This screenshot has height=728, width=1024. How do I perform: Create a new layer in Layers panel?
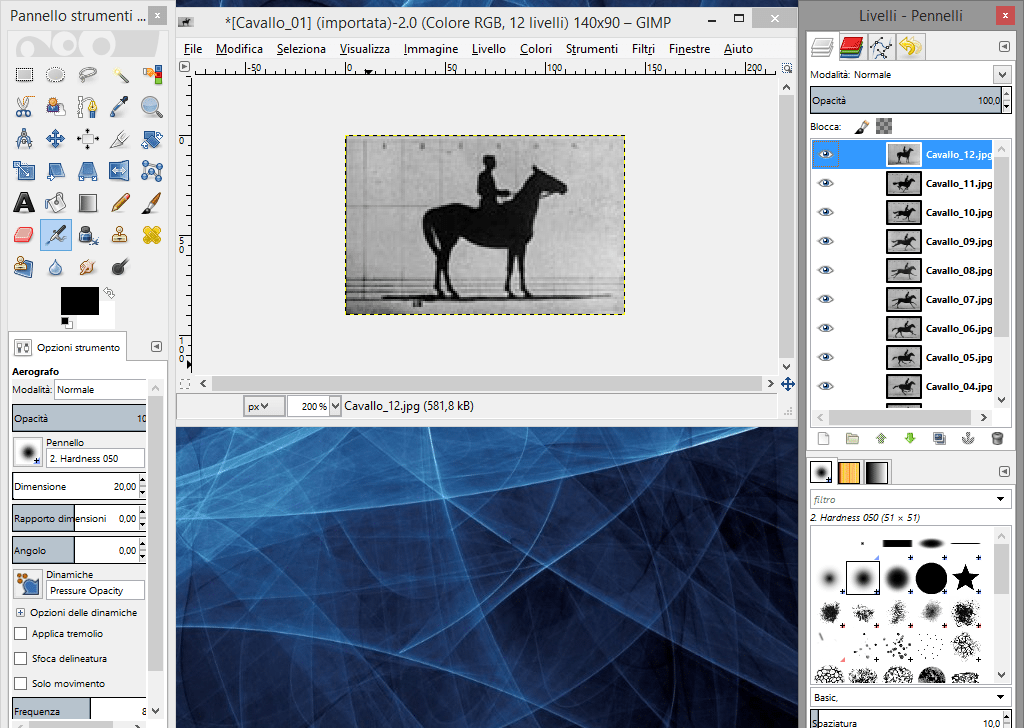(824, 438)
